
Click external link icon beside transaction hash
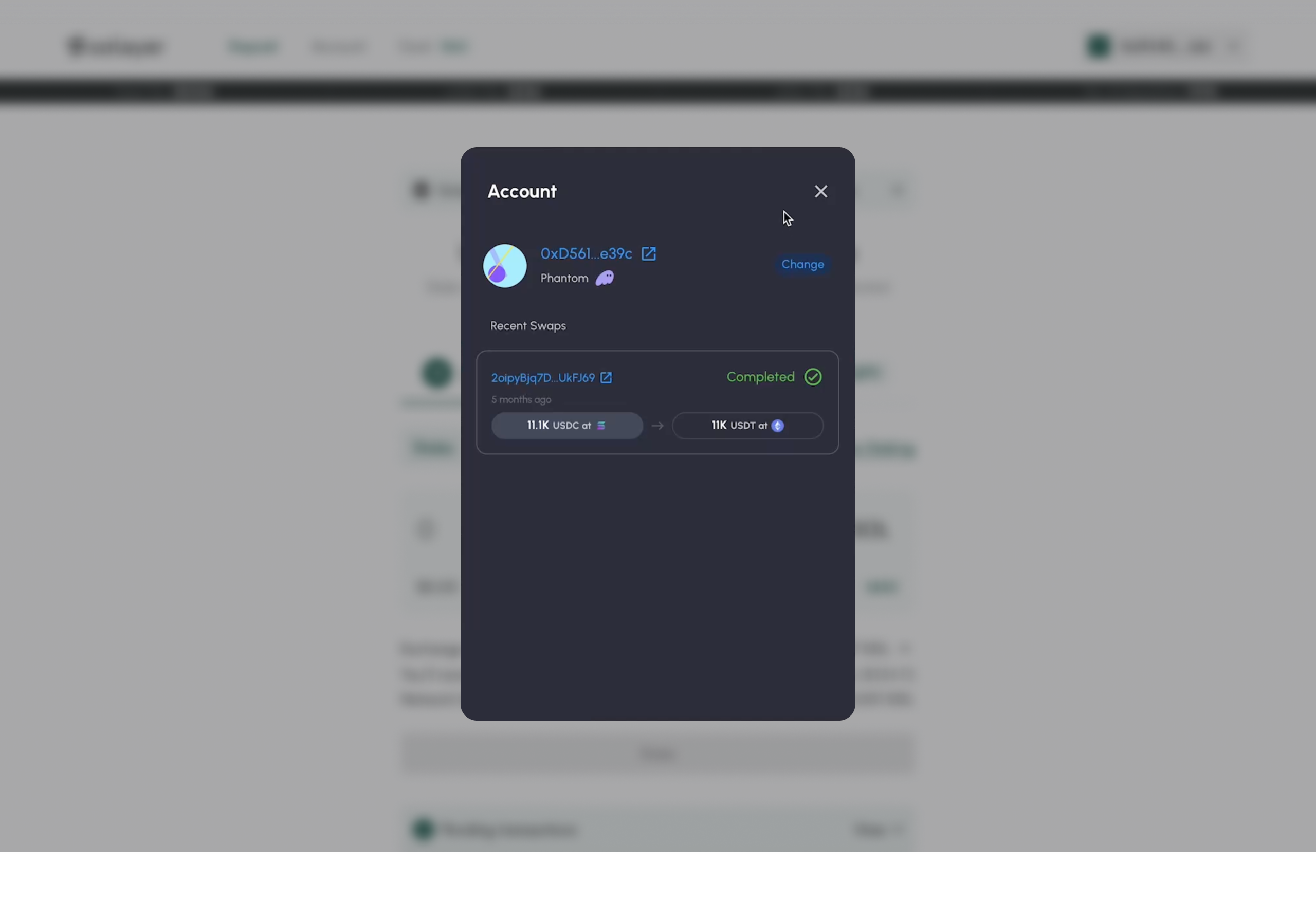click(x=606, y=378)
